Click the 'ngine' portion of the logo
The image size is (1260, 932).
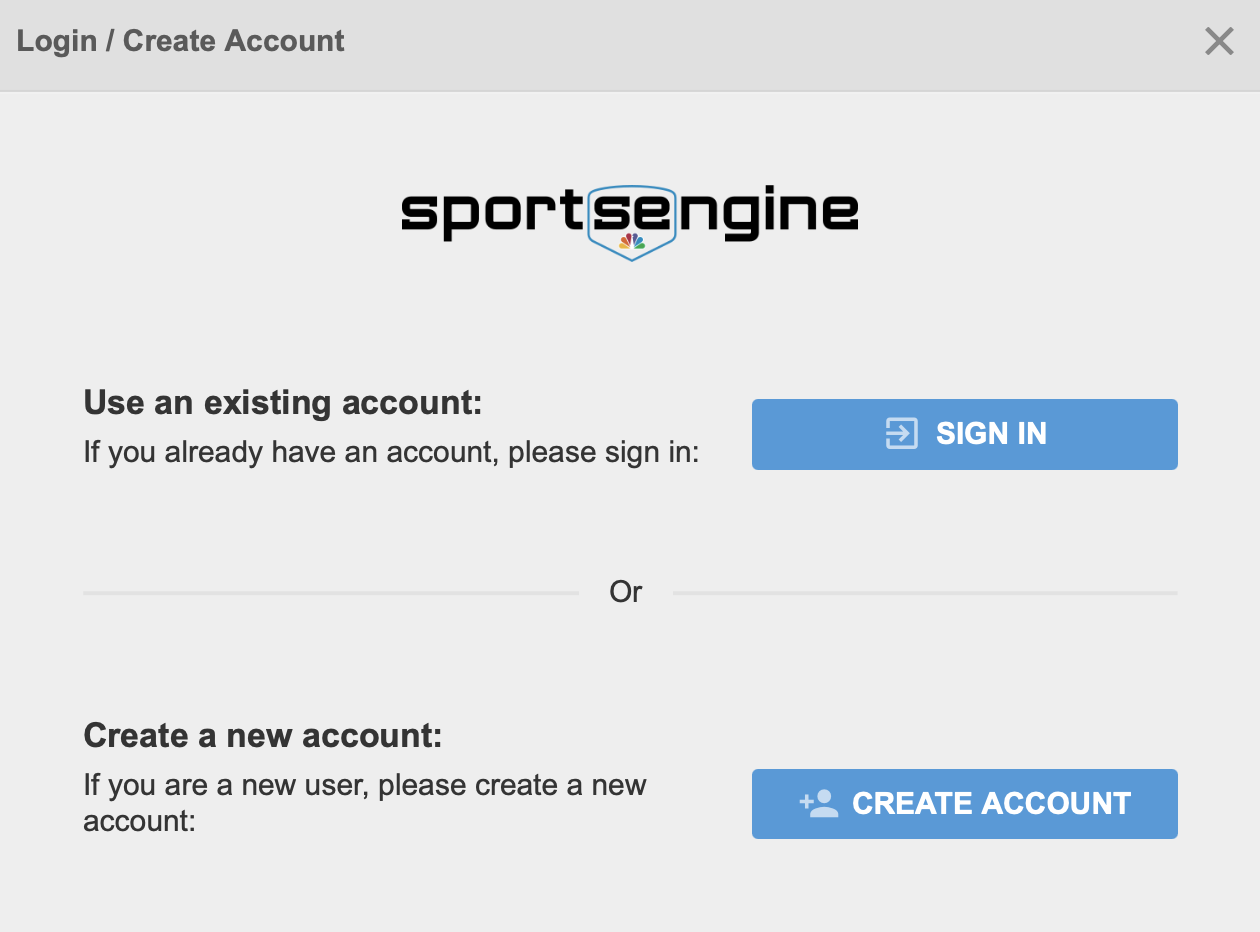(x=767, y=214)
